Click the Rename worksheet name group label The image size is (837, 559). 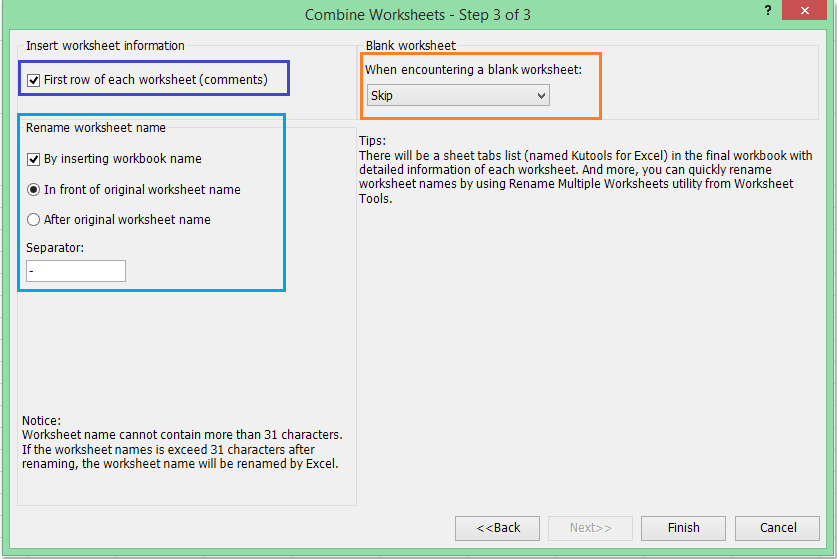[x=96, y=128]
